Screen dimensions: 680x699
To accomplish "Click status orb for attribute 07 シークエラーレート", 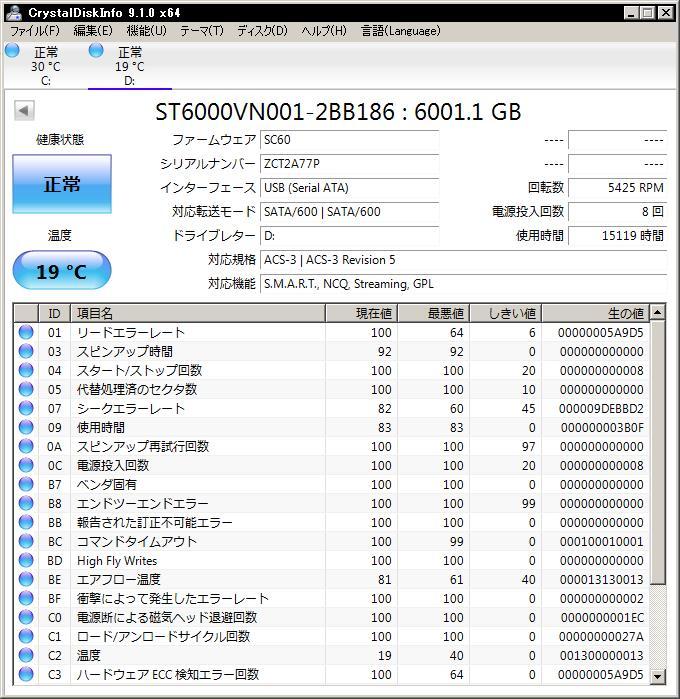I will click(x=26, y=408).
